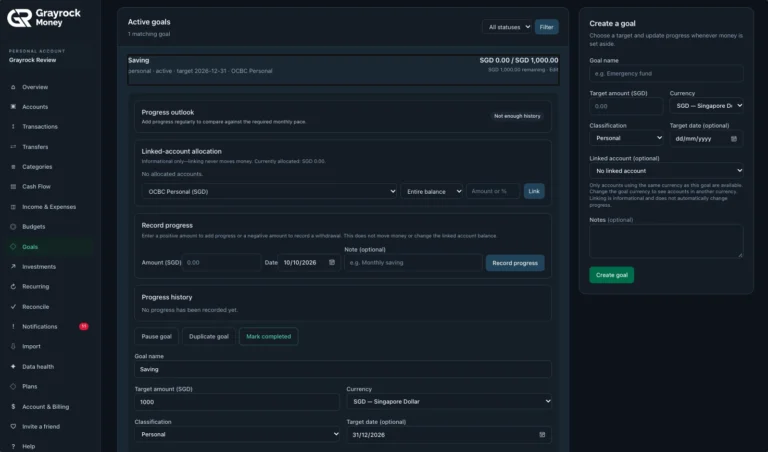
Task: Open the All statuses filter dropdown
Action: pyautogui.click(x=507, y=27)
